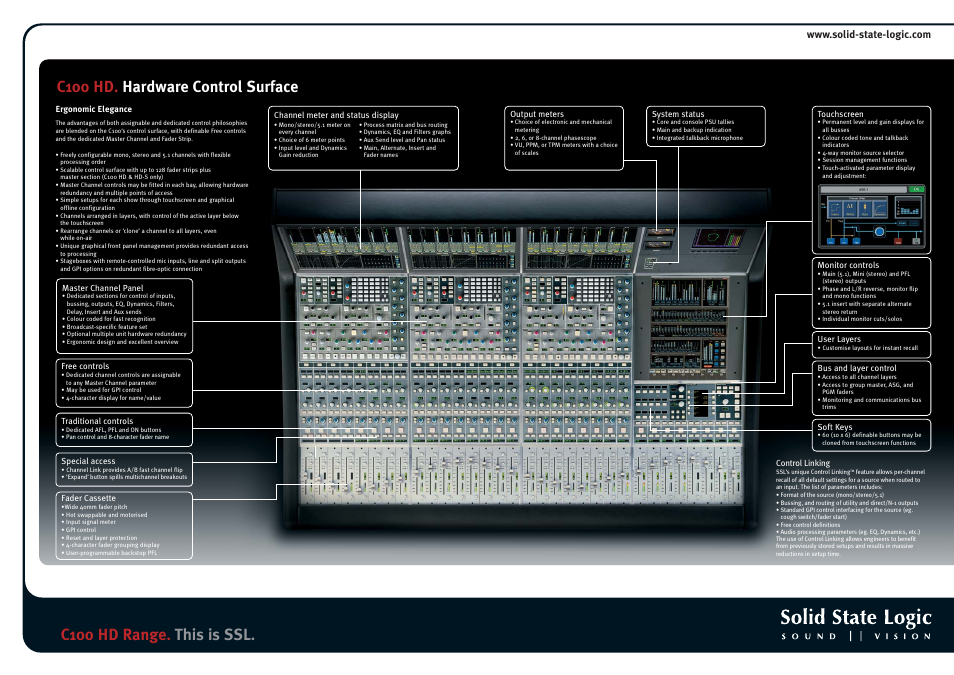954x675 pixels.
Task: Click the "System status" callout heading
Action: (x=678, y=114)
